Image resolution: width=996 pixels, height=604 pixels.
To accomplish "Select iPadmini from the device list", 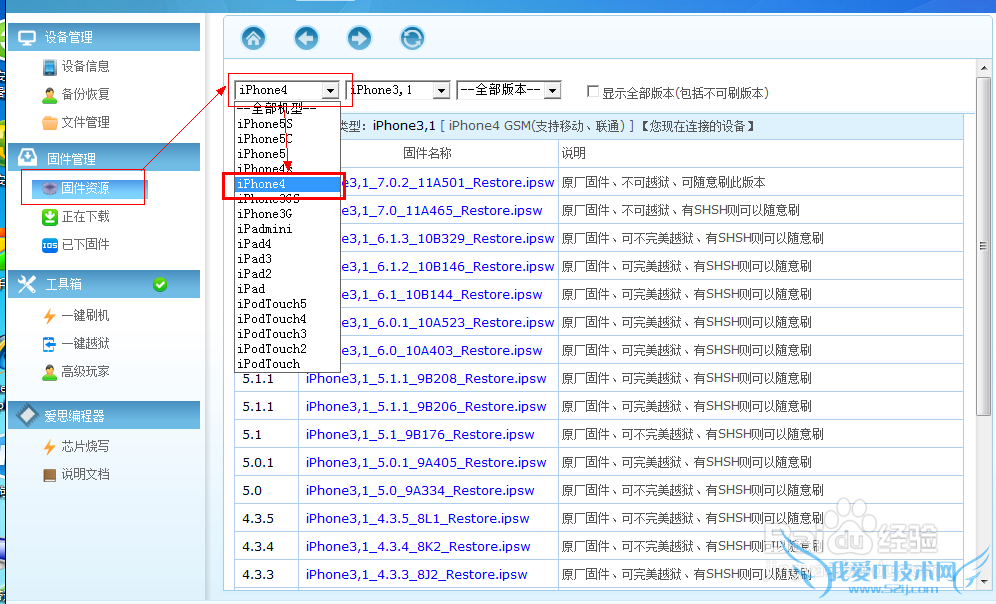I will click(265, 229).
